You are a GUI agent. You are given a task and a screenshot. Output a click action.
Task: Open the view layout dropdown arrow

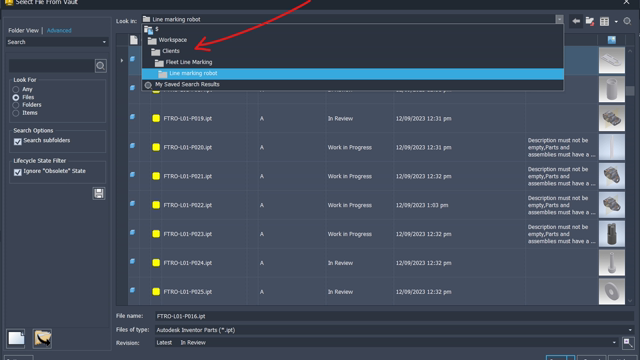(616, 21)
